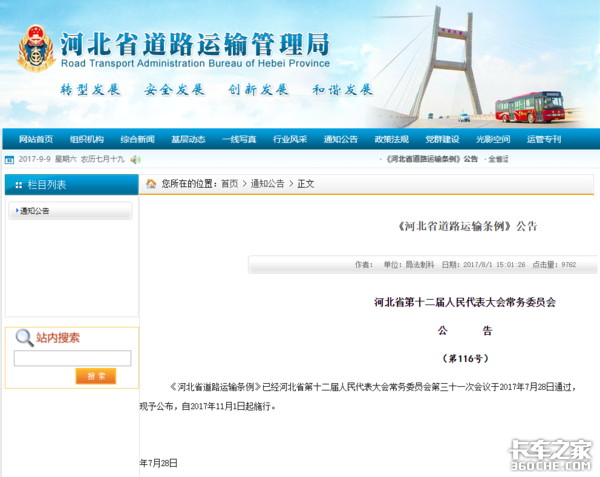The width and height of the screenshot is (600, 477).
Task: Go to 基层动态 section
Action: point(188,139)
